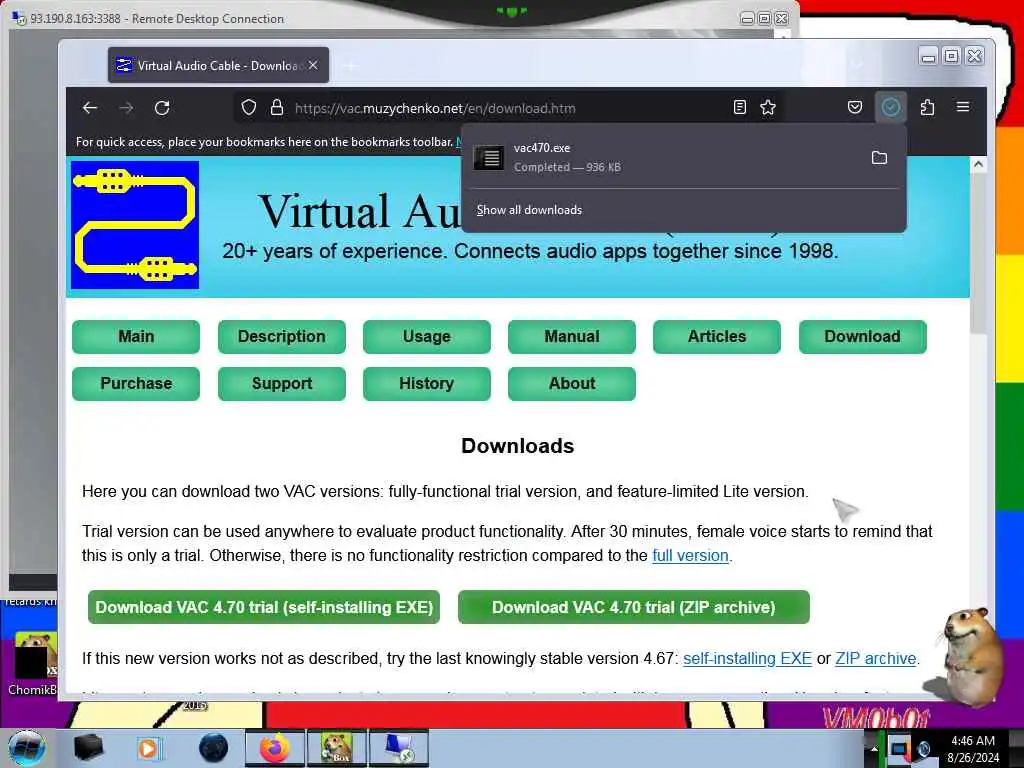Click the Virtual Audio Cable logo image
The height and width of the screenshot is (768, 1024).
135,225
